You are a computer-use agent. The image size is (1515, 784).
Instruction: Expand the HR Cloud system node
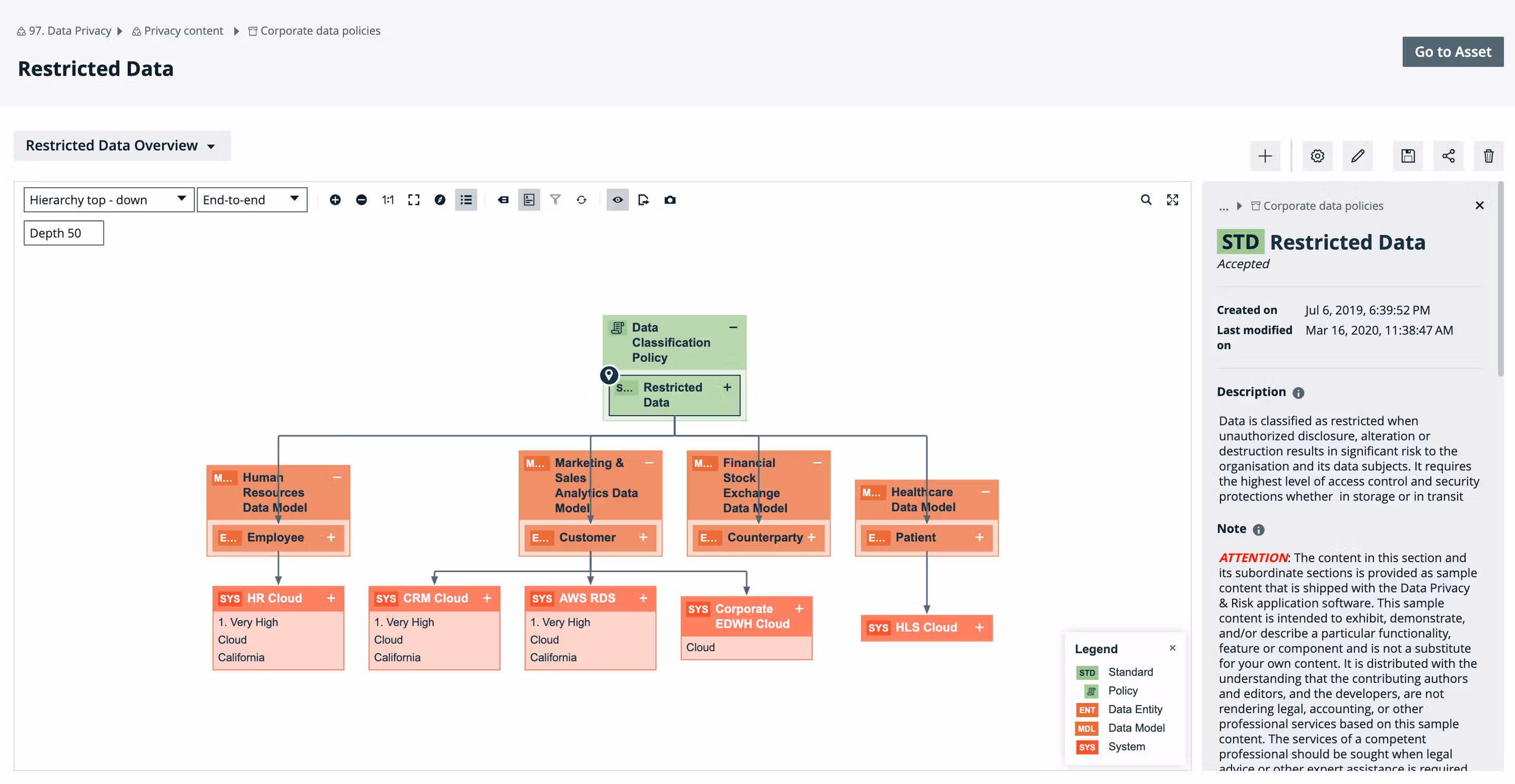331,598
